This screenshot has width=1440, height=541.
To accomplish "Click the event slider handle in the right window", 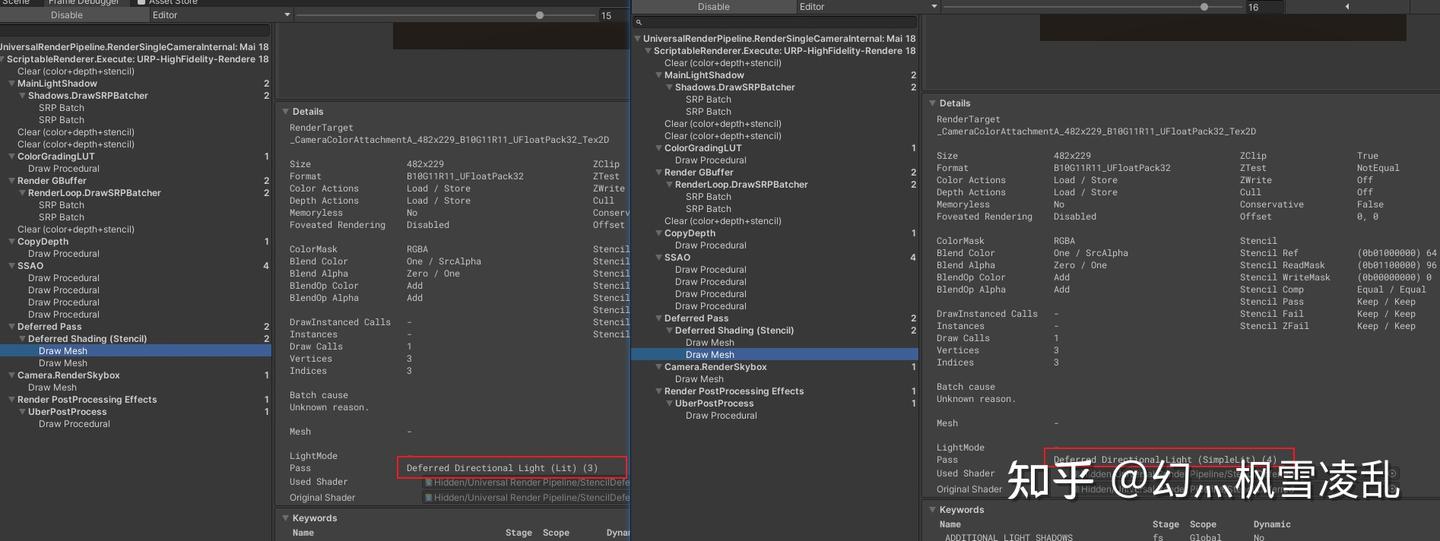I will [1204, 7].
